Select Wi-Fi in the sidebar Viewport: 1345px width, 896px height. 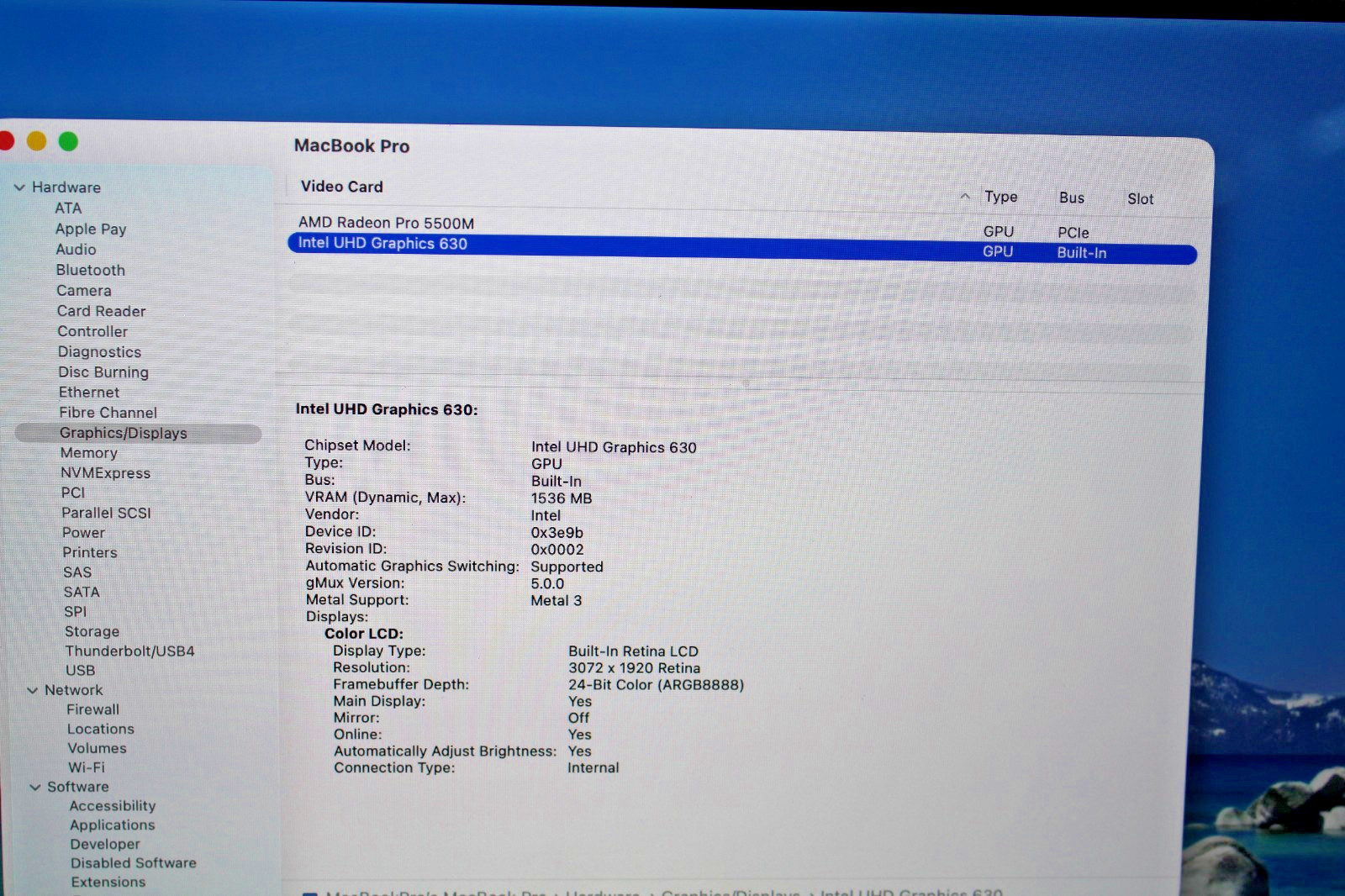pyautogui.click(x=87, y=767)
